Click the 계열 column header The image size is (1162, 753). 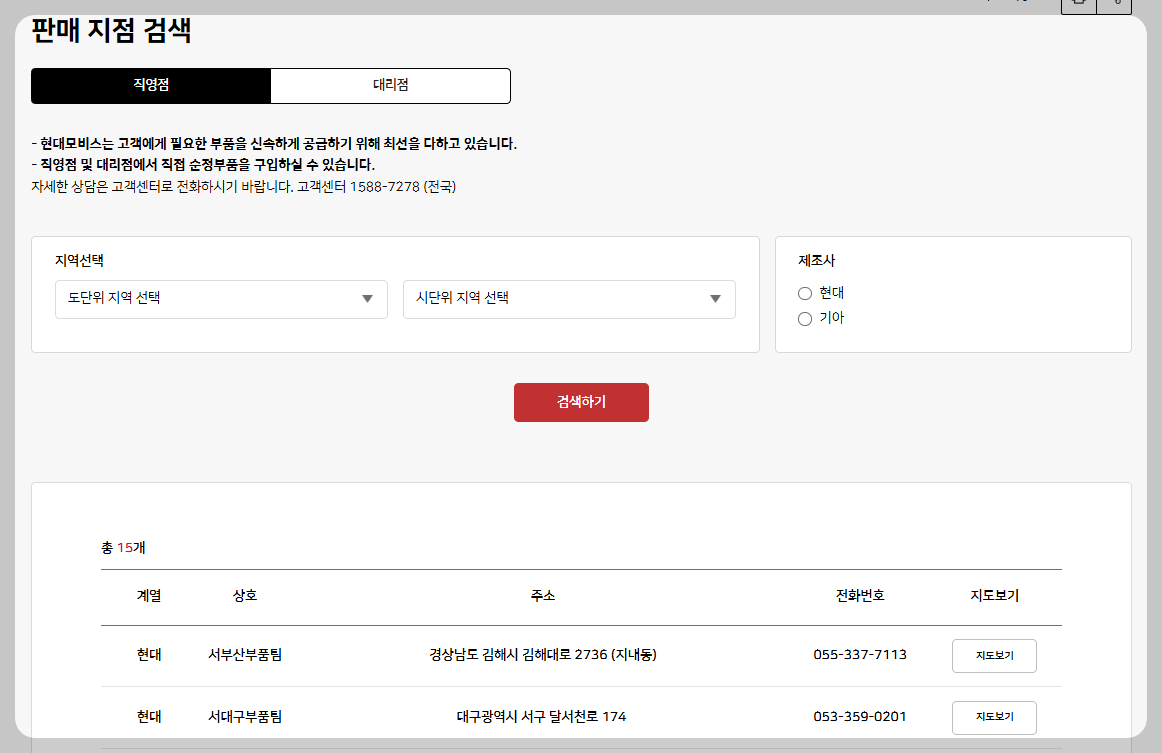149,596
